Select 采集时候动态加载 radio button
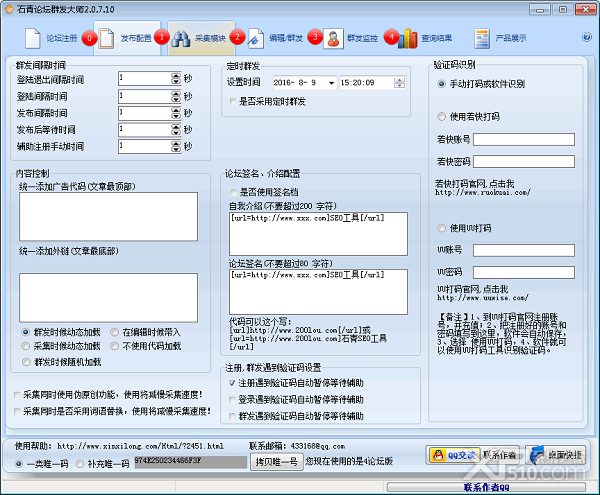The image size is (600, 495). 26,346
